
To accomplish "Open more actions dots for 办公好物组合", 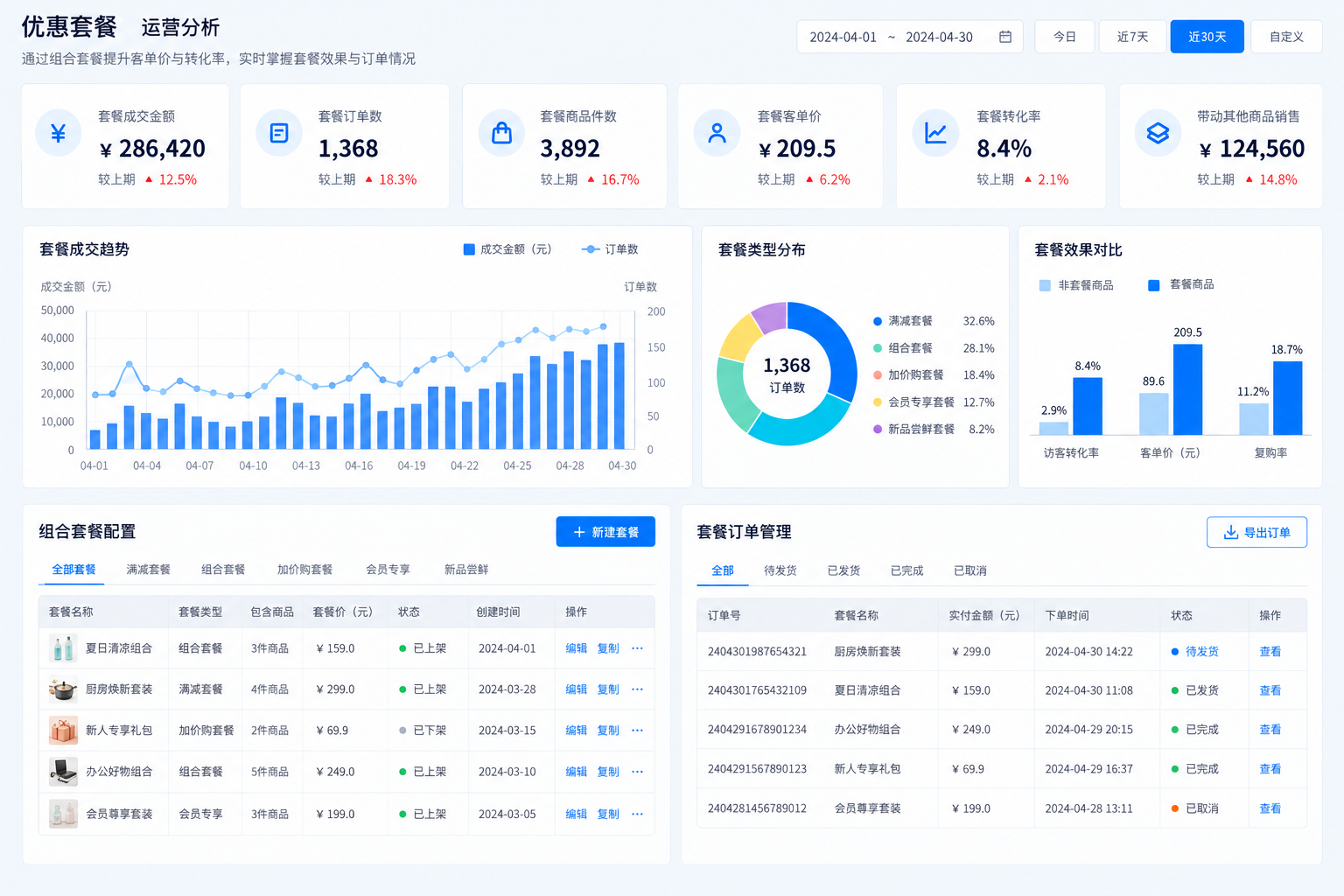I will coord(637,772).
